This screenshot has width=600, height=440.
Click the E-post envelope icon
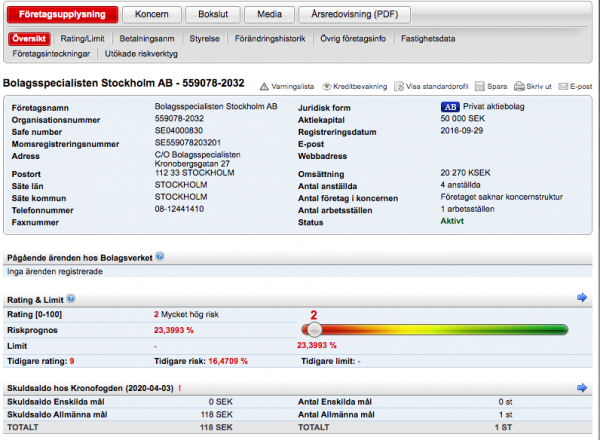(x=563, y=86)
